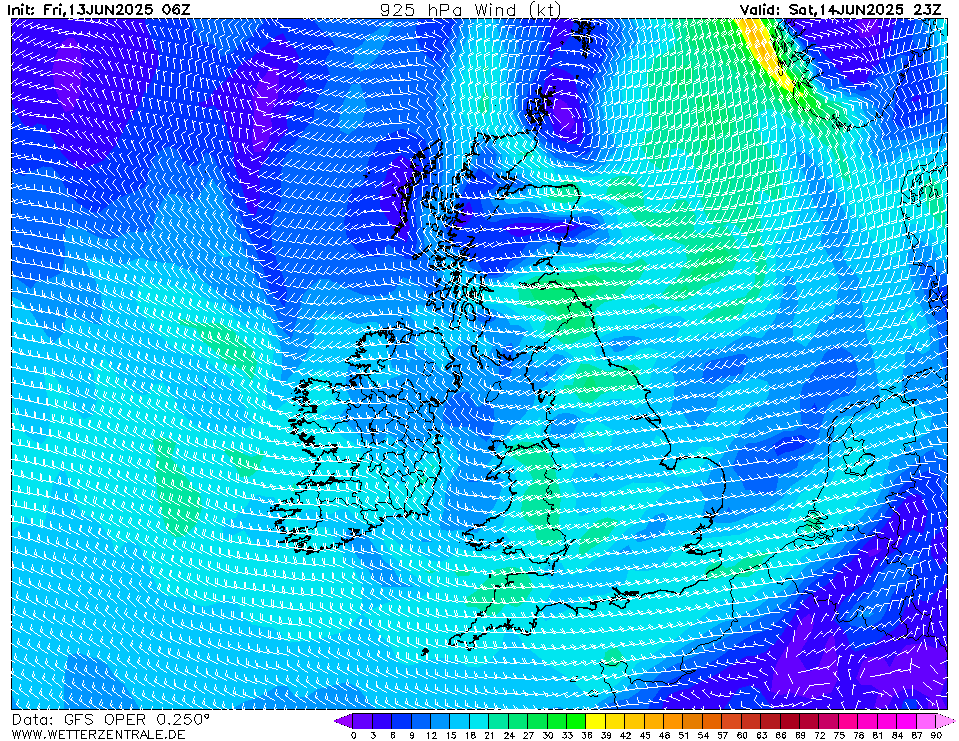Click the '90' label under the color bar

pos(936,735)
